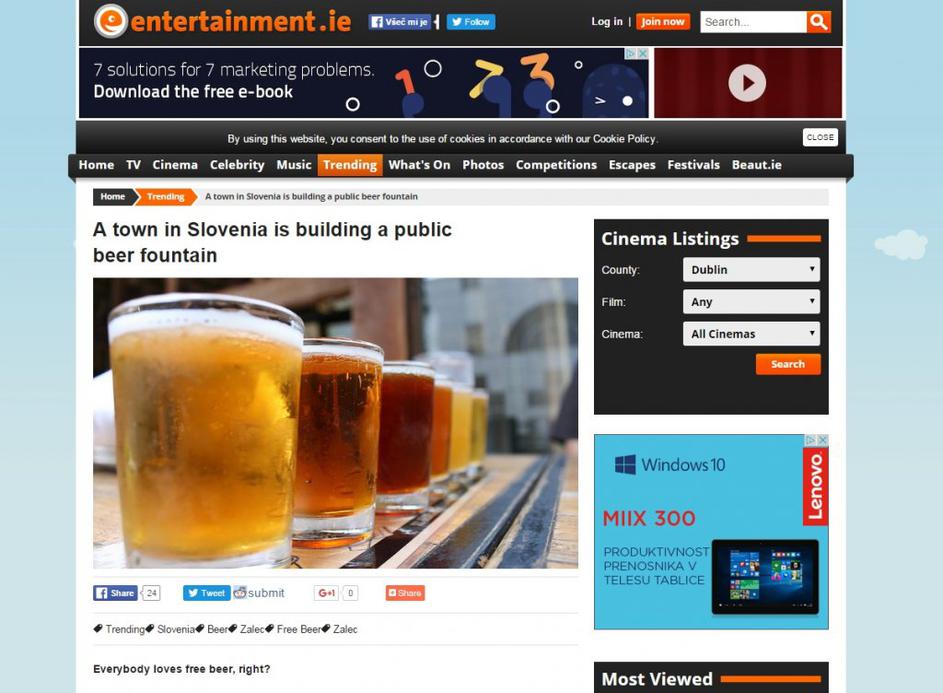
Task: Open the Trending menu item
Action: point(350,165)
